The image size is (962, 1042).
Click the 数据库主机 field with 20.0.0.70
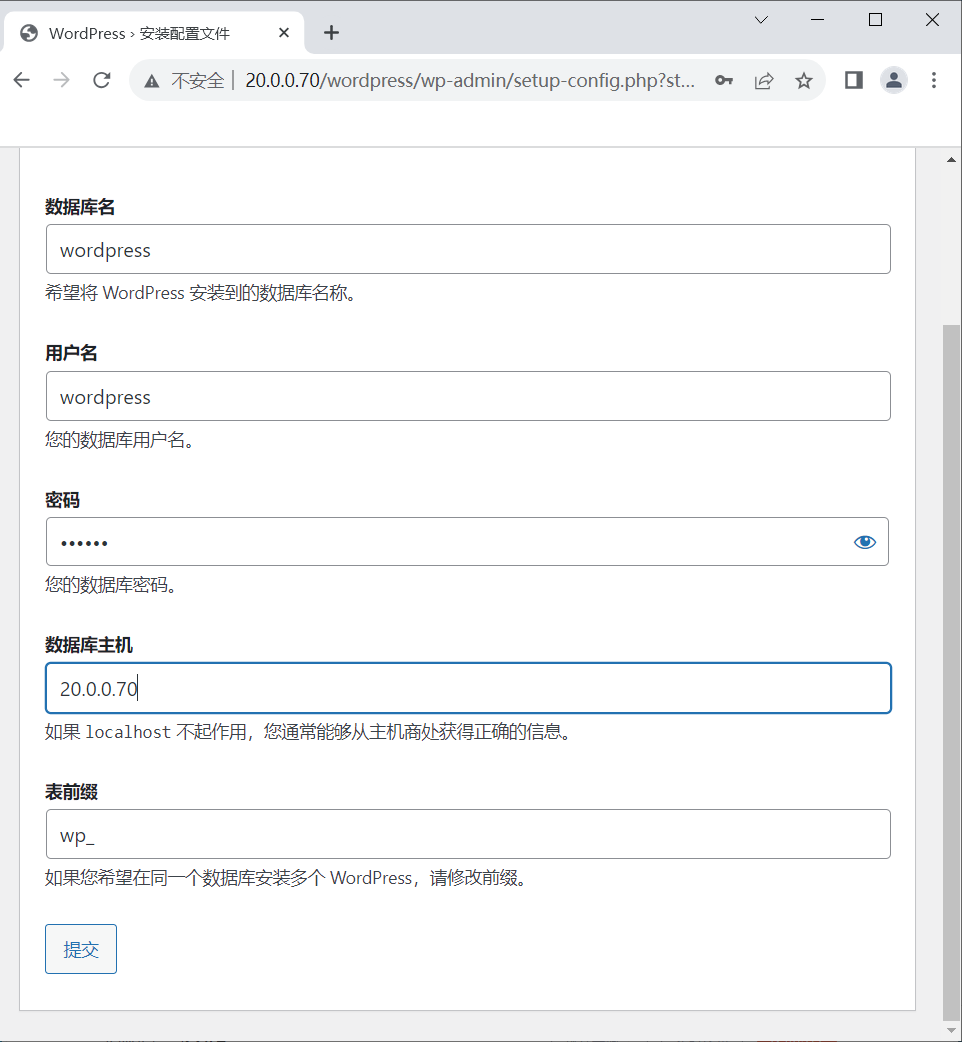pyautogui.click(x=468, y=688)
